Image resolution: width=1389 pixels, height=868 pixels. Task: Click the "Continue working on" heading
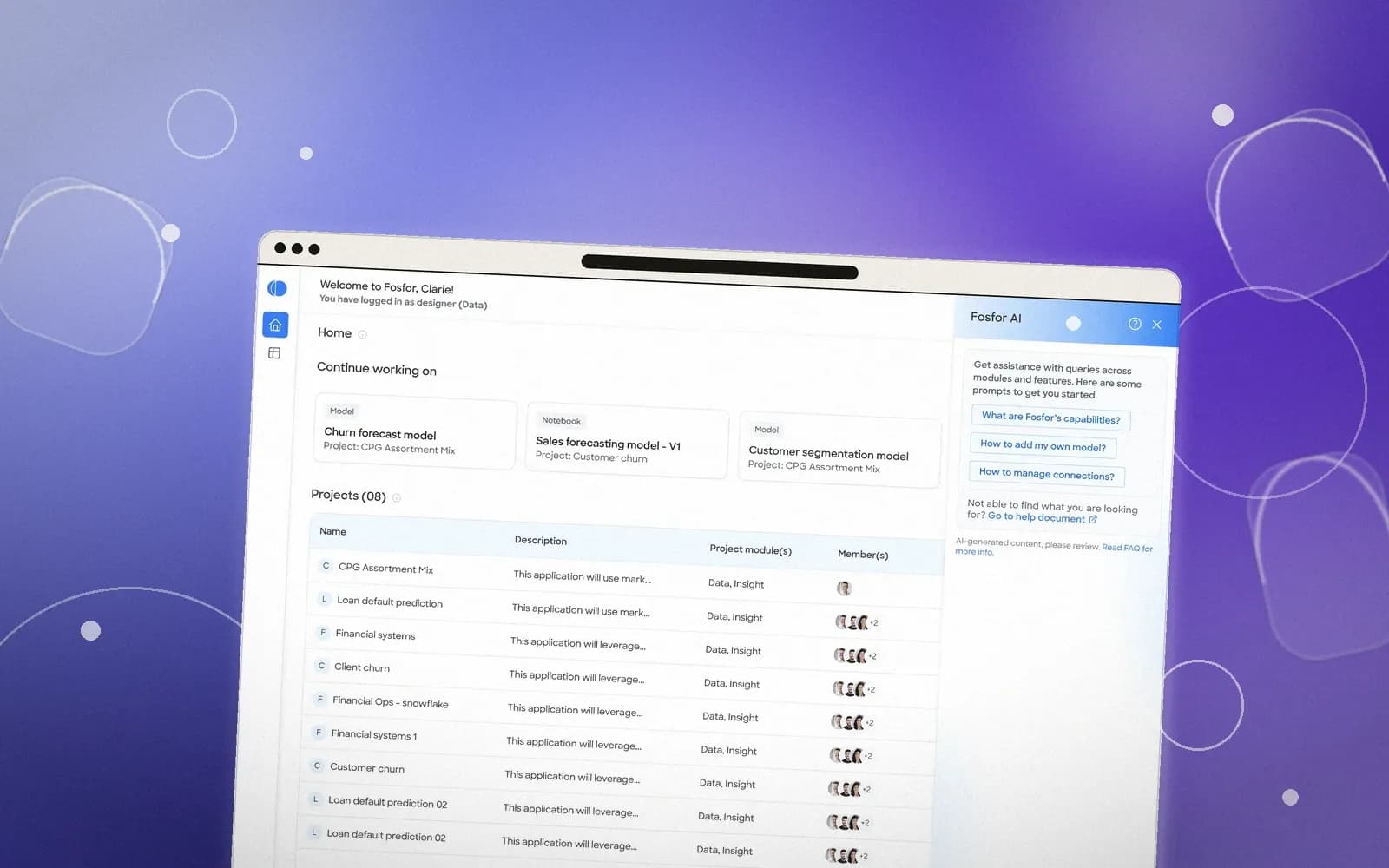tap(377, 369)
